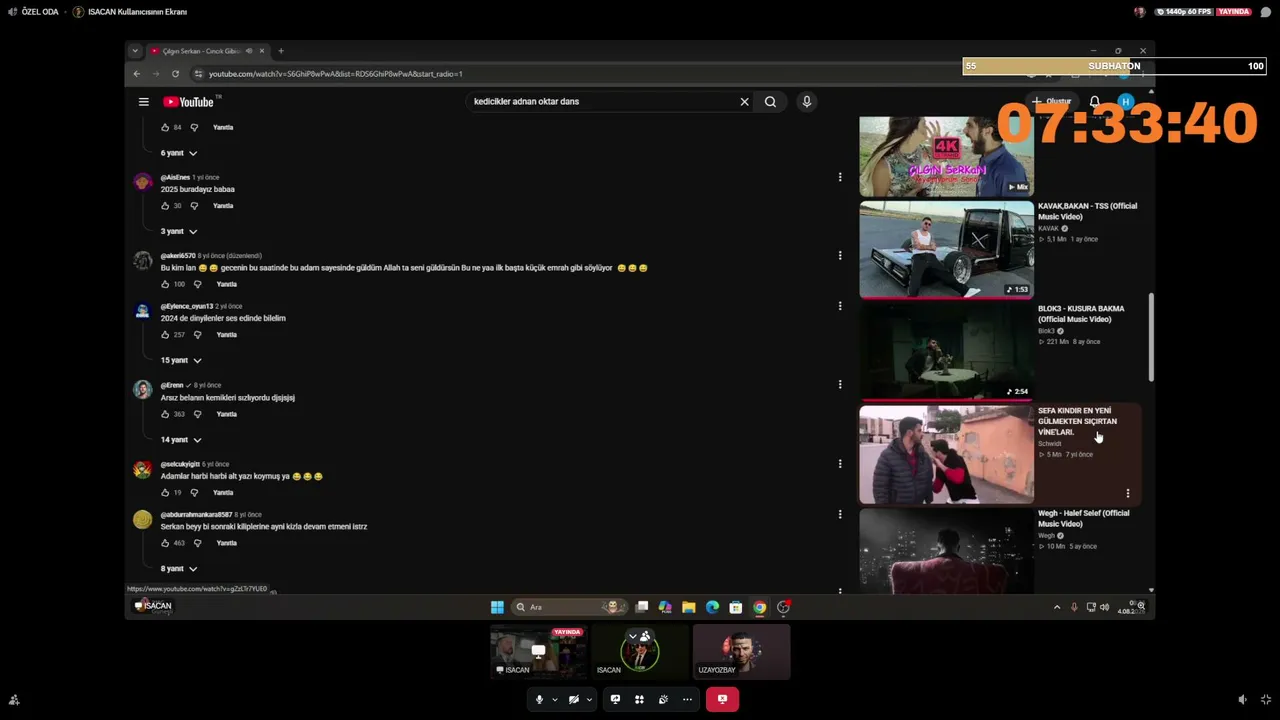This screenshot has width=1280, height=720.
Task: Like the comment by @selcukyigitt
Action: 165,493
